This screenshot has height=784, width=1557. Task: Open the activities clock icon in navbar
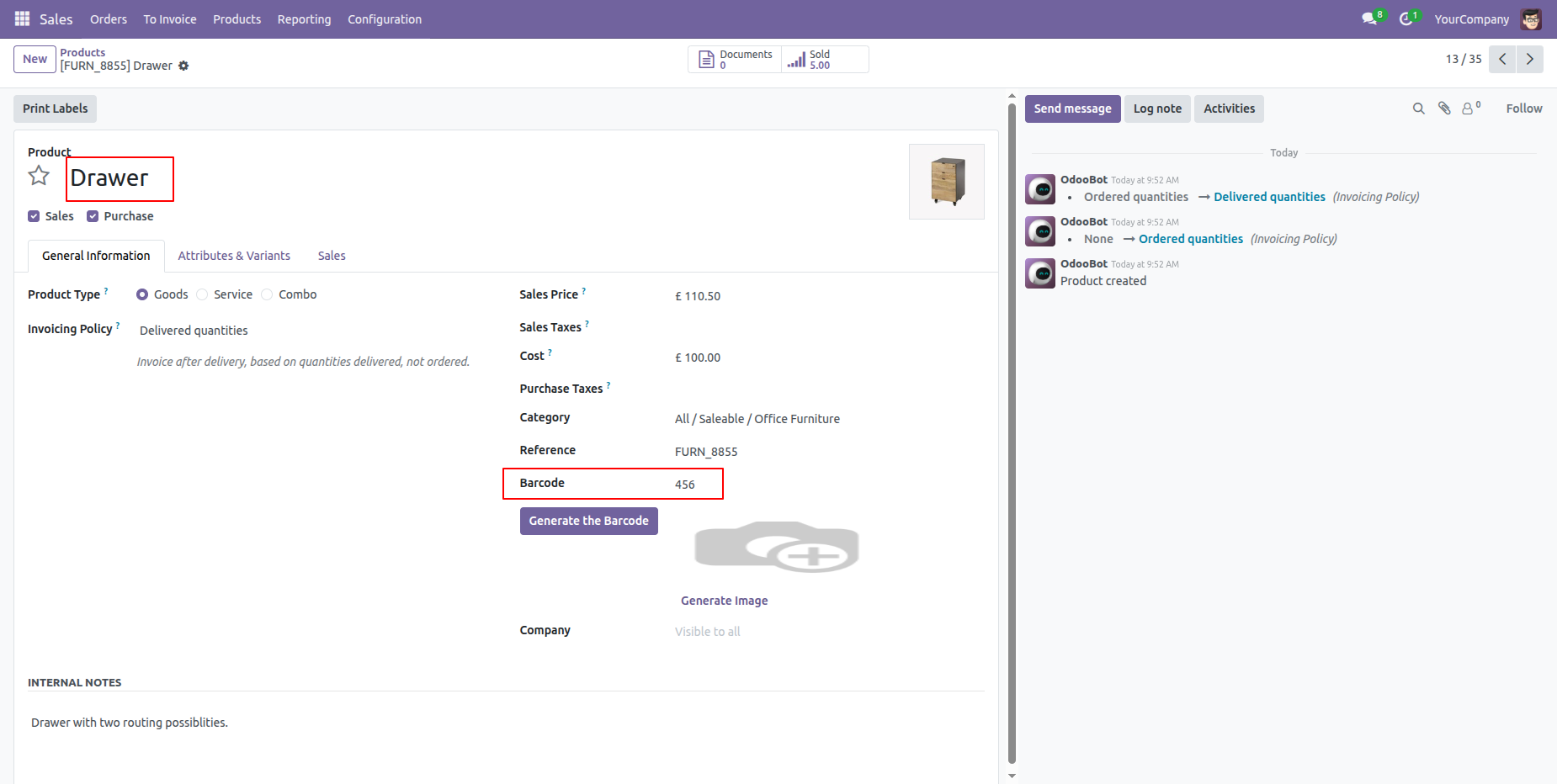click(x=1406, y=19)
